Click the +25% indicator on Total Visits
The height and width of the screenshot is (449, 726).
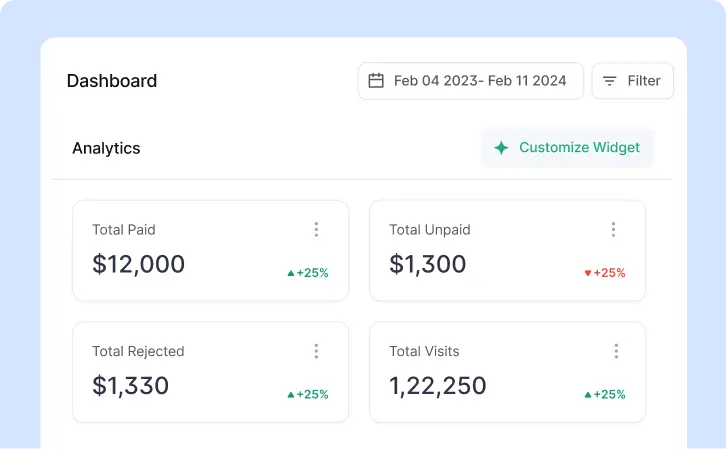(605, 395)
